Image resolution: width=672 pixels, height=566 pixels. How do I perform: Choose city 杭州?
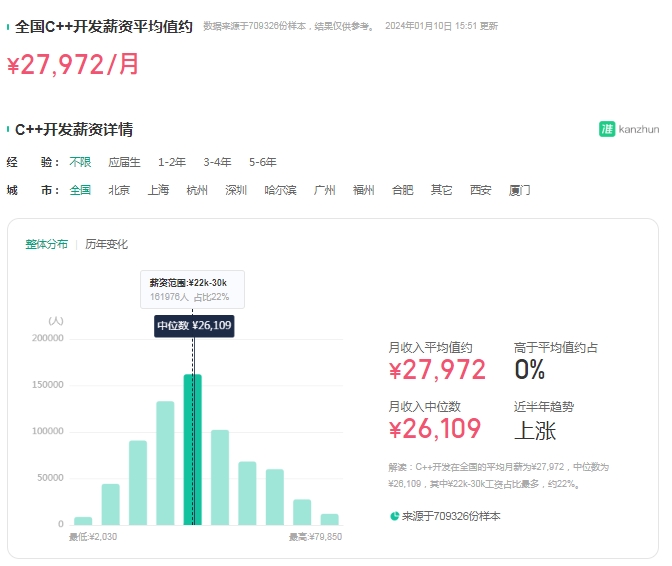pos(197,190)
